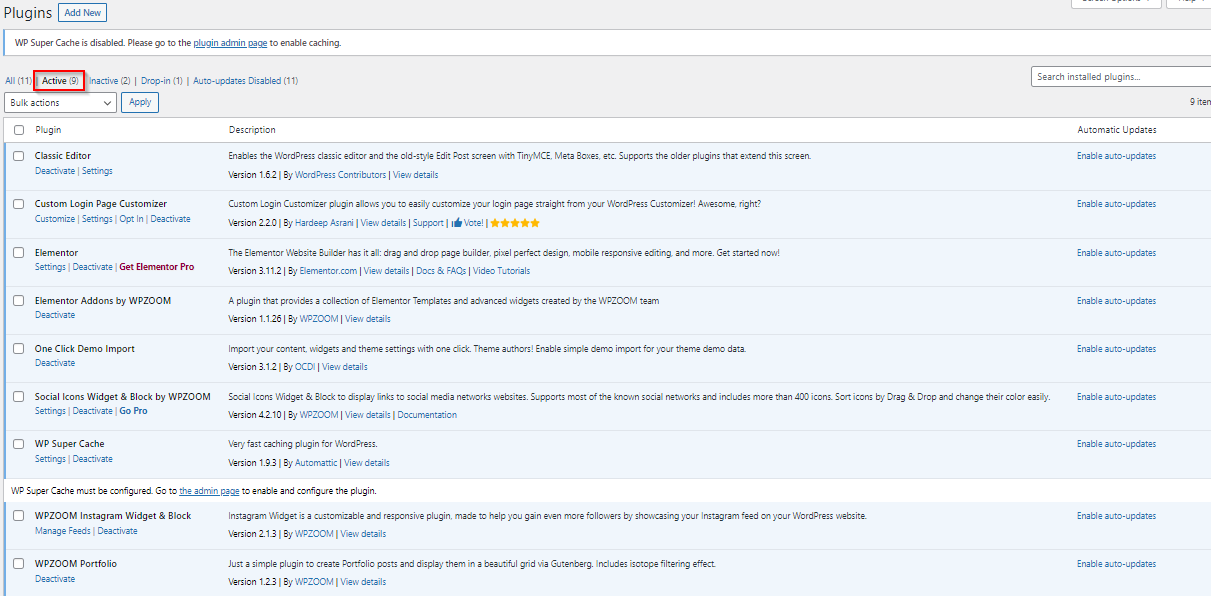The width and height of the screenshot is (1211, 596).
Task: Click Get Elementor Pro link
Action: (x=157, y=267)
